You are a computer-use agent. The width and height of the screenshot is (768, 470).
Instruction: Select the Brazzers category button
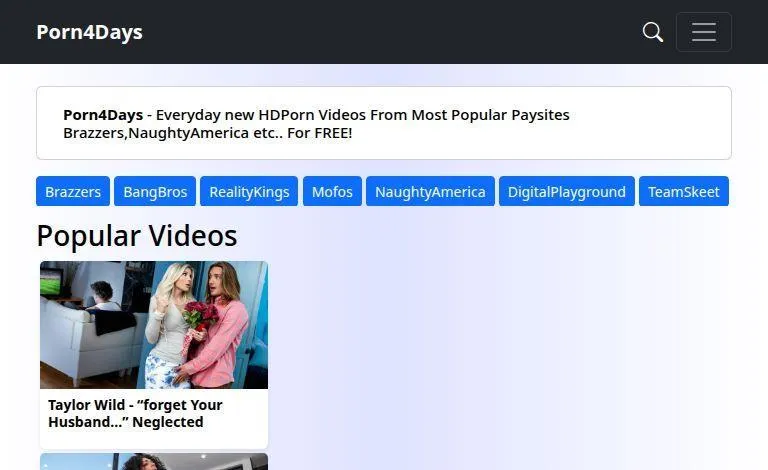73,191
